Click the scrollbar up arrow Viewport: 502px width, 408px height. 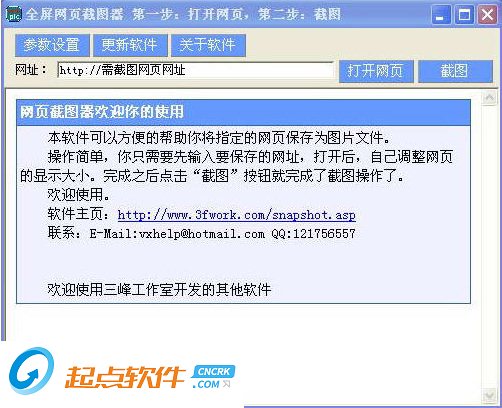click(x=490, y=97)
